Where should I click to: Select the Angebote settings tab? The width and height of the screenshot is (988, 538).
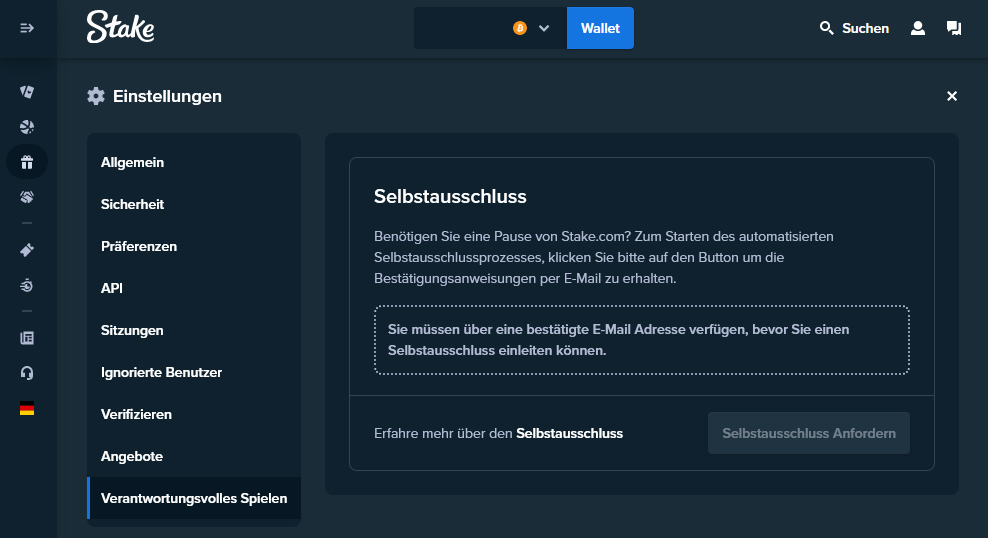tap(194, 456)
